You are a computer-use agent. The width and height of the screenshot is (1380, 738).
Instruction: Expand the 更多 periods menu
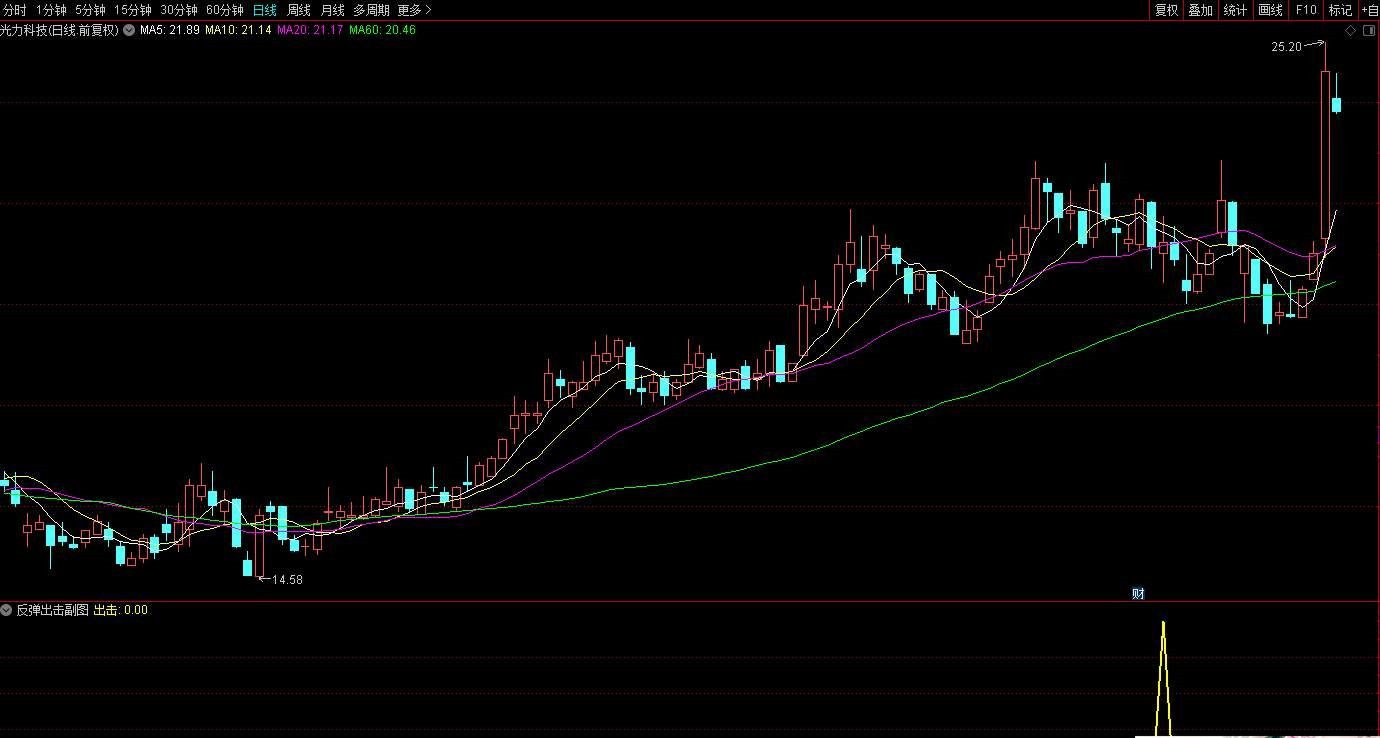pos(414,10)
